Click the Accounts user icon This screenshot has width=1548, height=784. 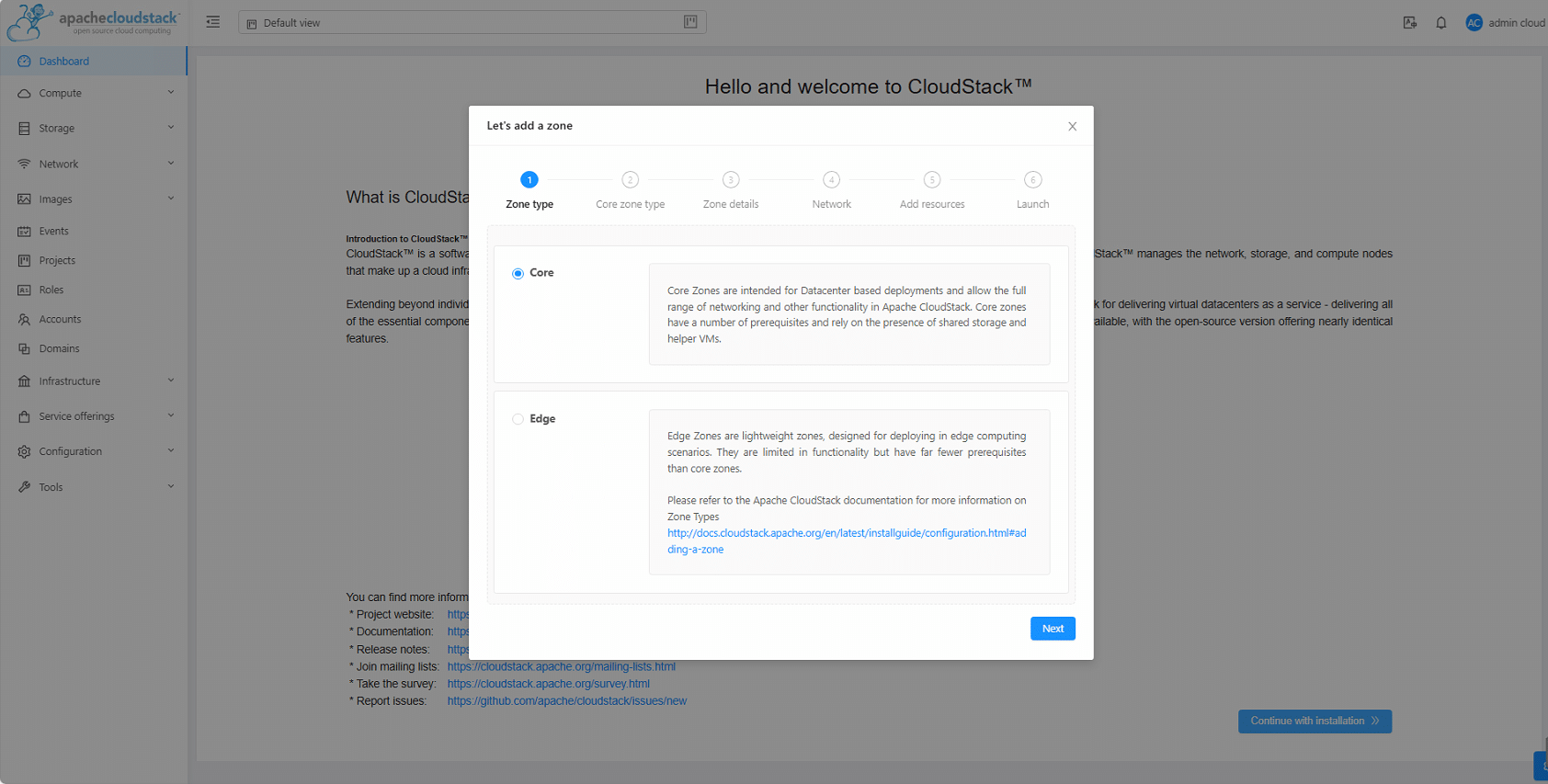[24, 320]
